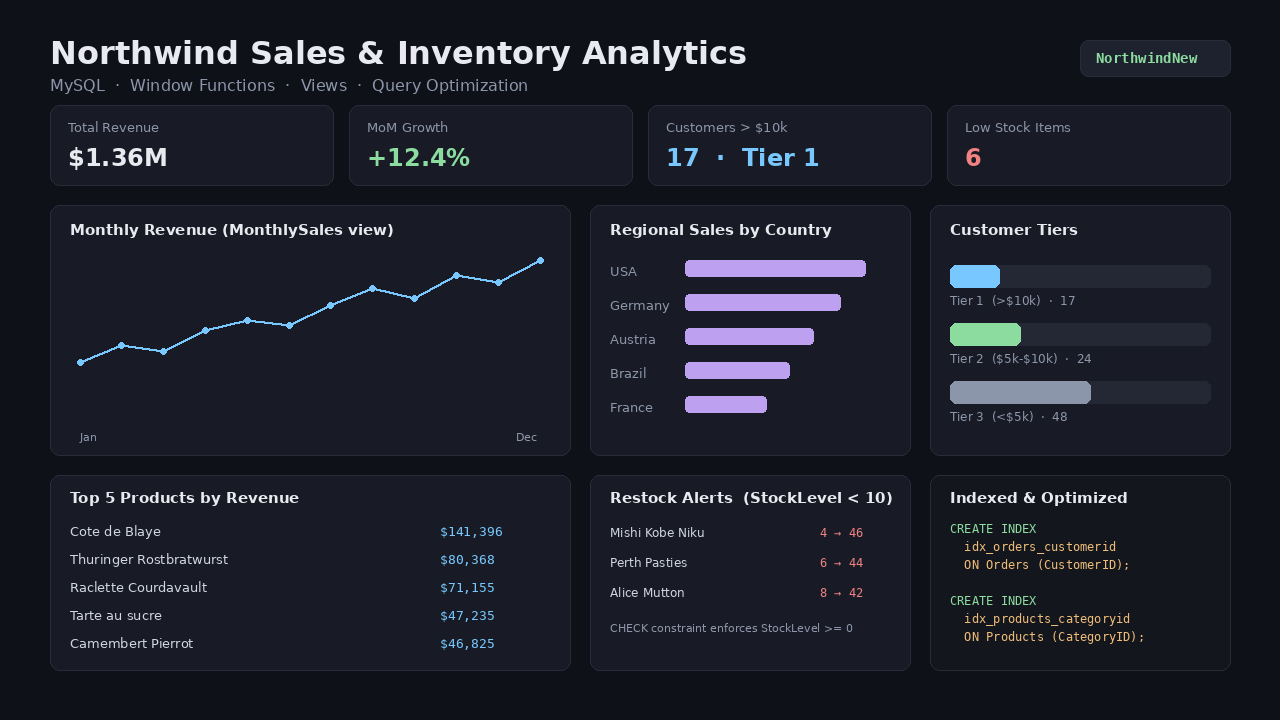Screen dimensions: 1280x720
Task: Click the Tier 2 ($5k-$10k) · 24 label
Action: (x=1021, y=359)
